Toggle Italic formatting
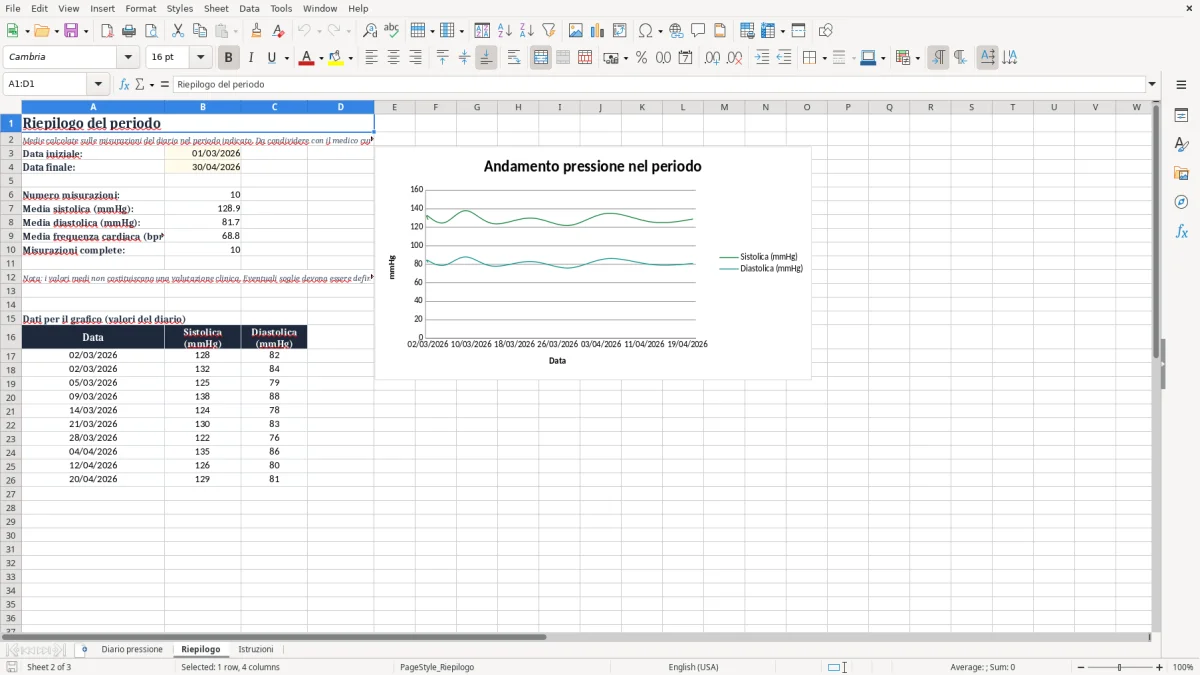The width and height of the screenshot is (1200, 675). click(x=251, y=58)
